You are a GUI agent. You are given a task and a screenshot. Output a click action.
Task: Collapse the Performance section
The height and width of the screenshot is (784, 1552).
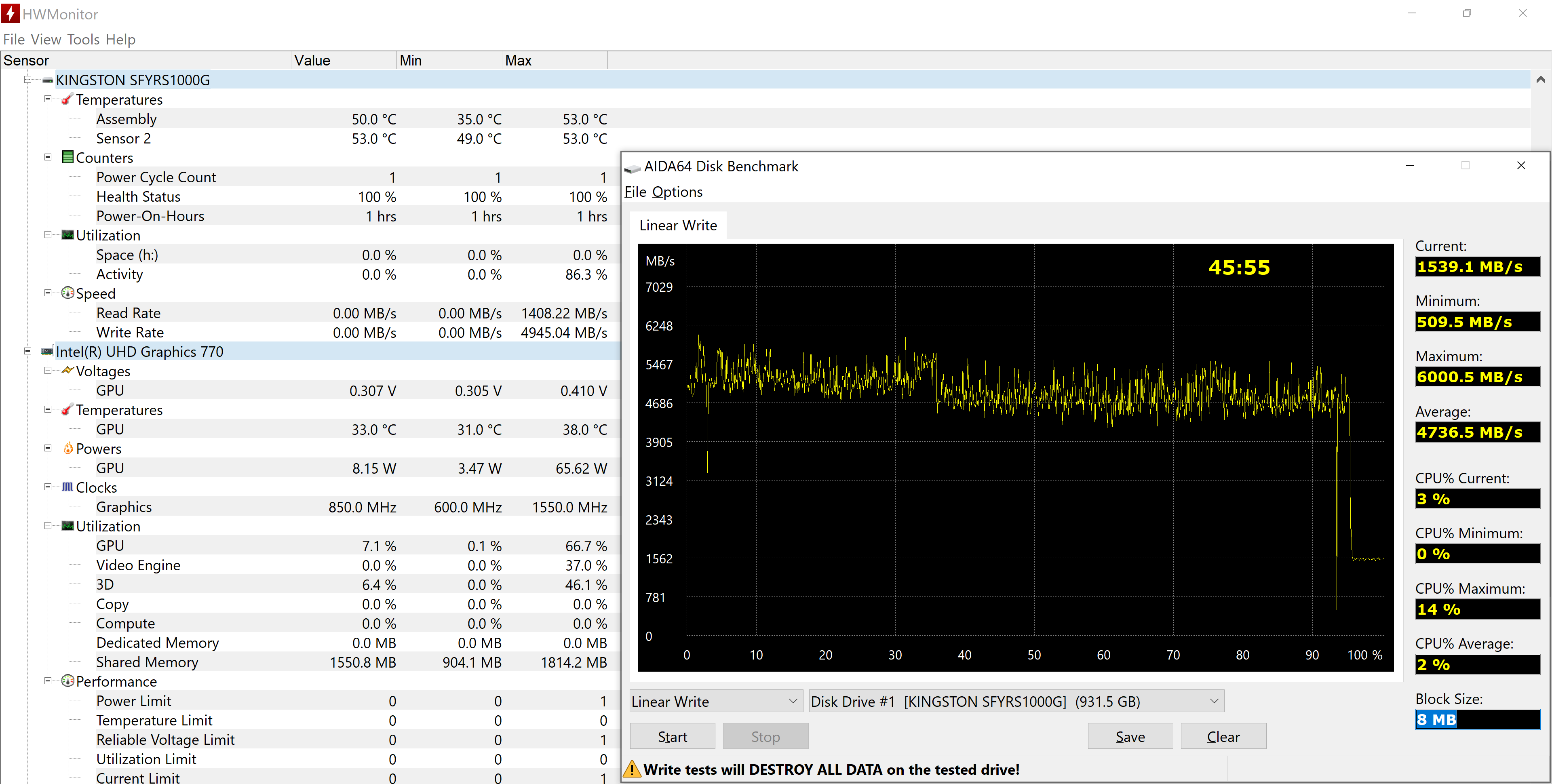coord(48,681)
